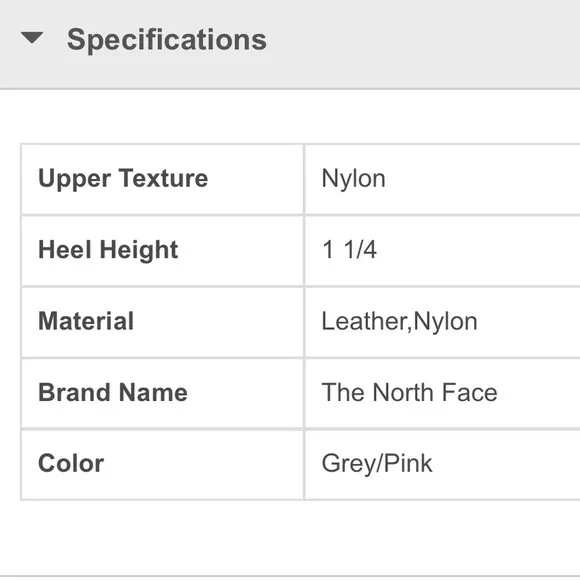Image resolution: width=580 pixels, height=580 pixels.
Task: Click the Specifications heading text
Action: [x=167, y=40]
